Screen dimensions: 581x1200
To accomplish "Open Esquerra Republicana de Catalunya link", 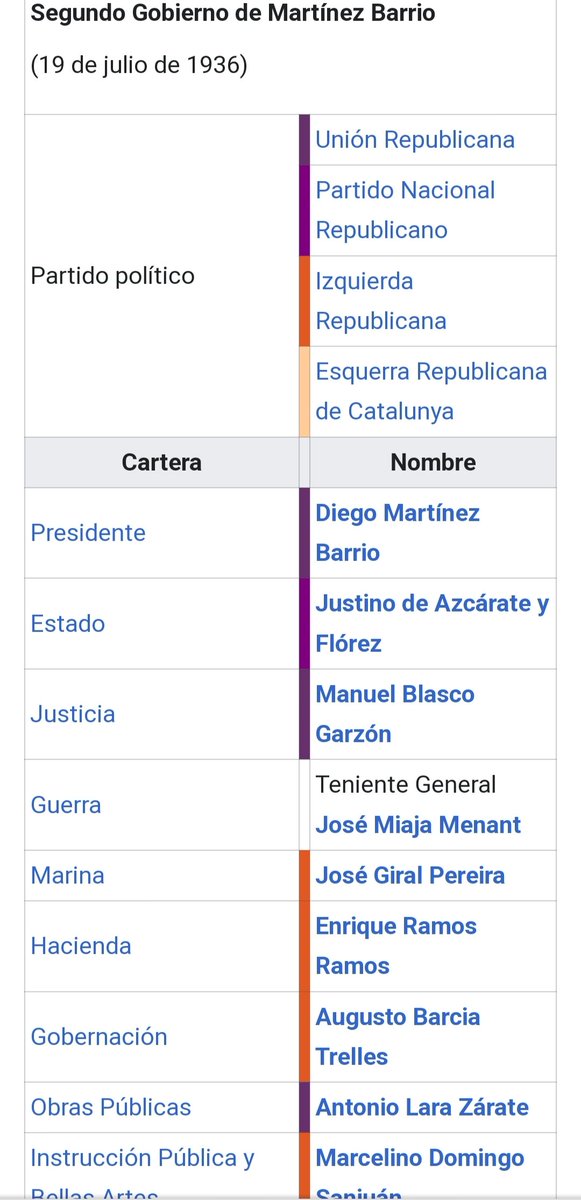I will click(x=431, y=391).
